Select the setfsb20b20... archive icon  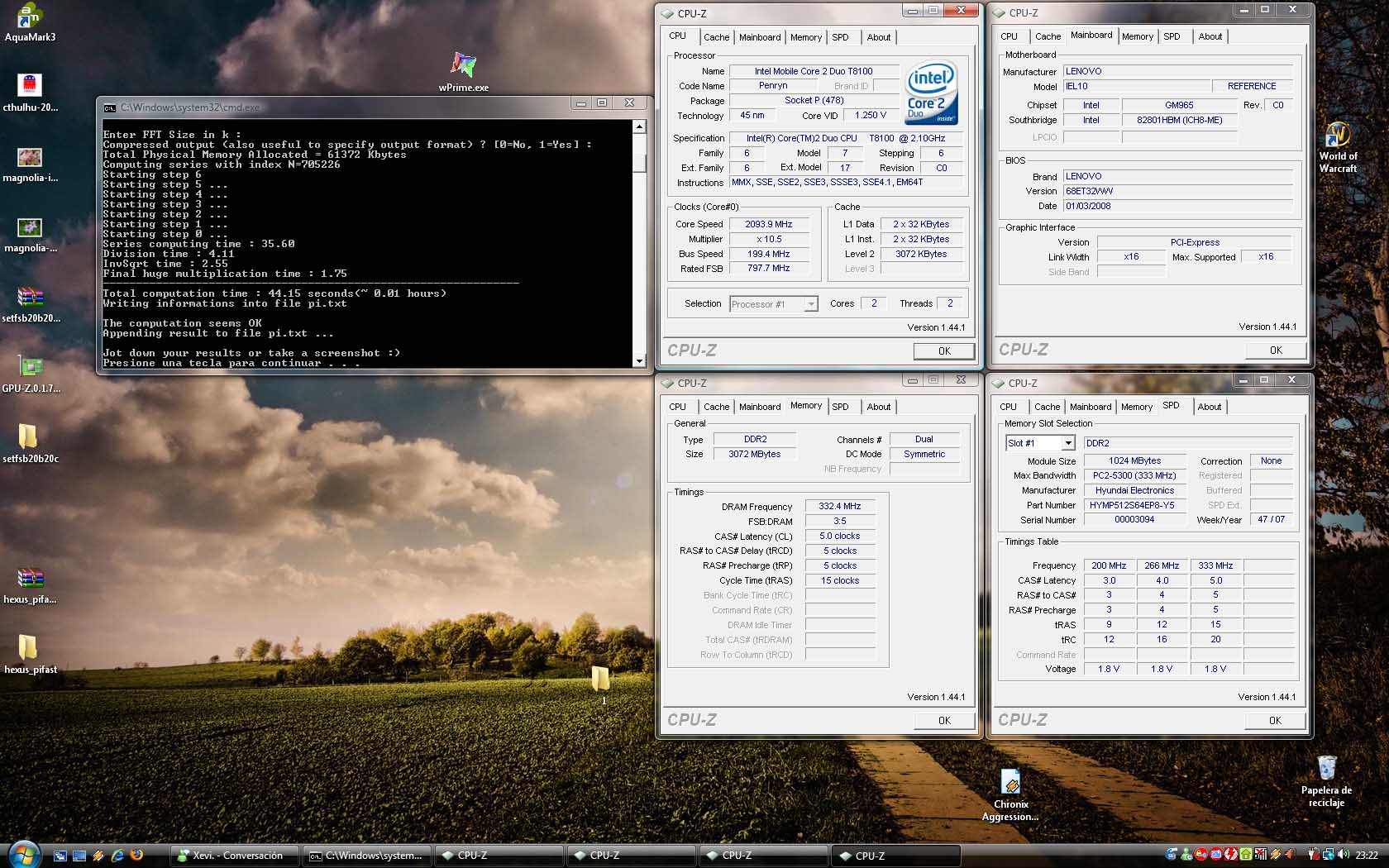[x=31, y=303]
